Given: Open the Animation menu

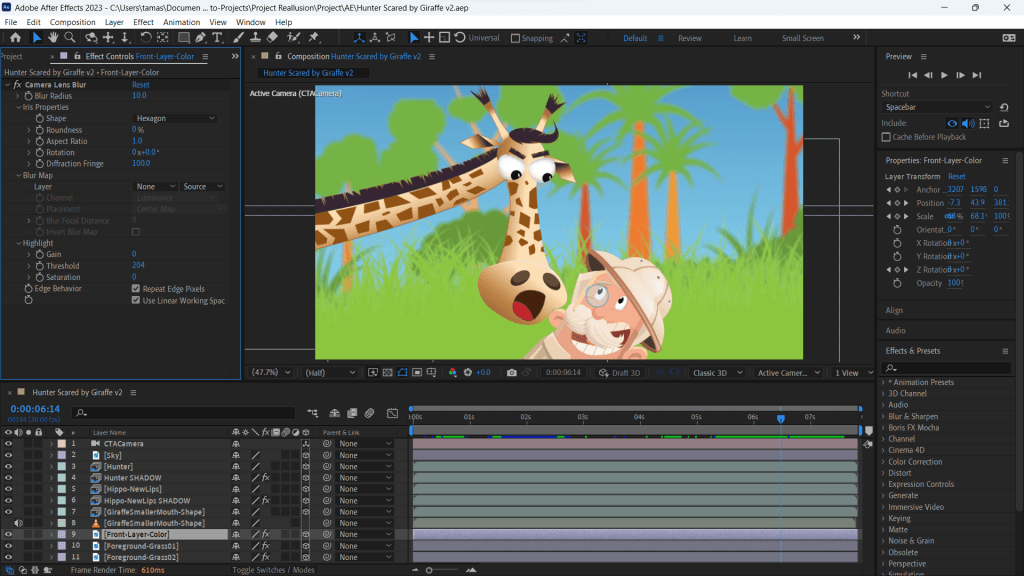Looking at the screenshot, I should [x=181, y=22].
